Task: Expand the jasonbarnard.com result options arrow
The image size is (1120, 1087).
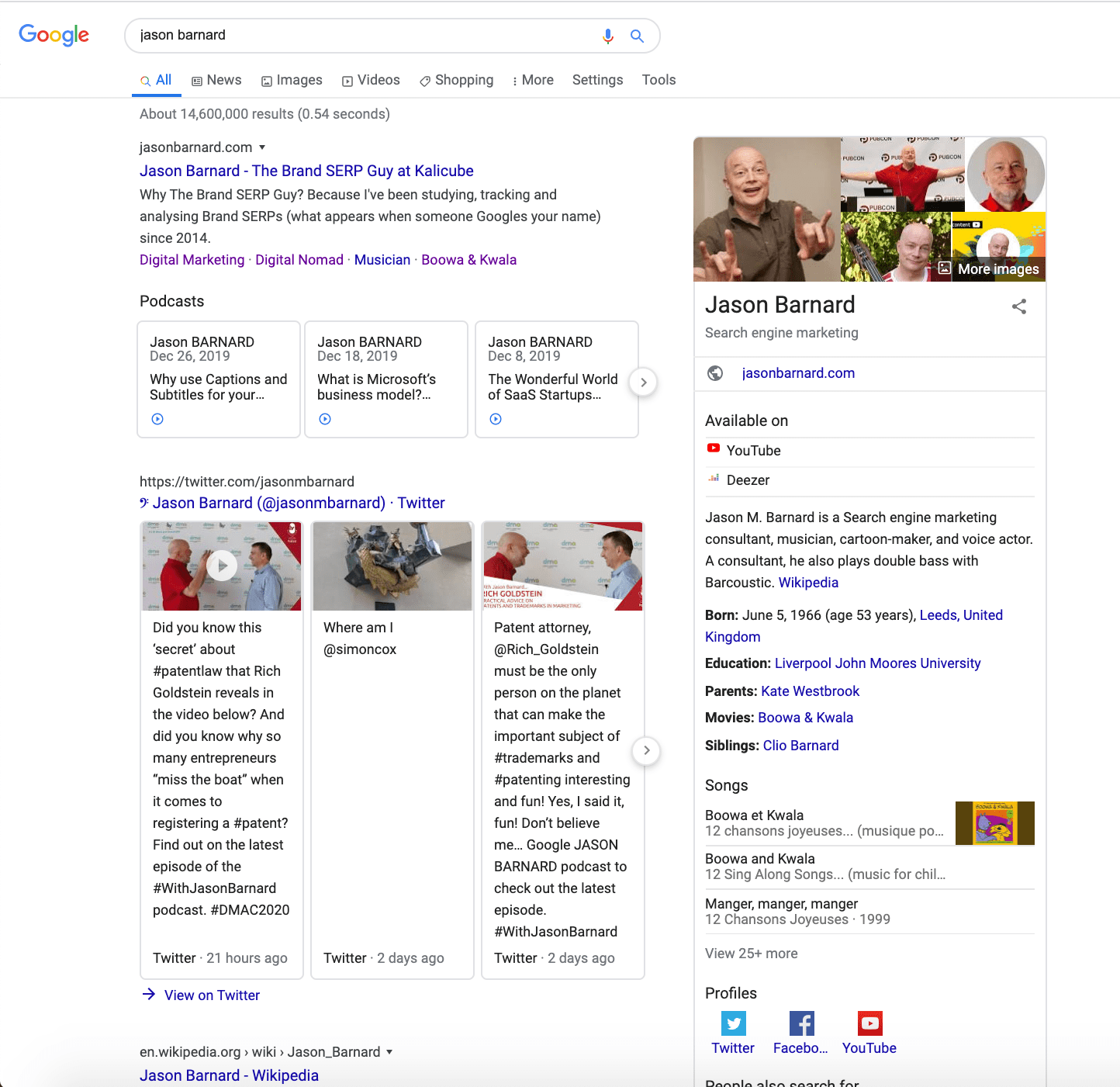Action: (x=262, y=147)
